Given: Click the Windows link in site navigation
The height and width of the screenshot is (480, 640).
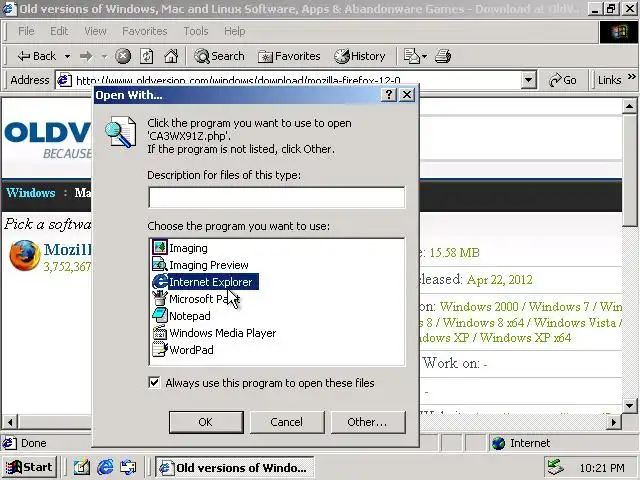Looking at the screenshot, I should point(31,193).
